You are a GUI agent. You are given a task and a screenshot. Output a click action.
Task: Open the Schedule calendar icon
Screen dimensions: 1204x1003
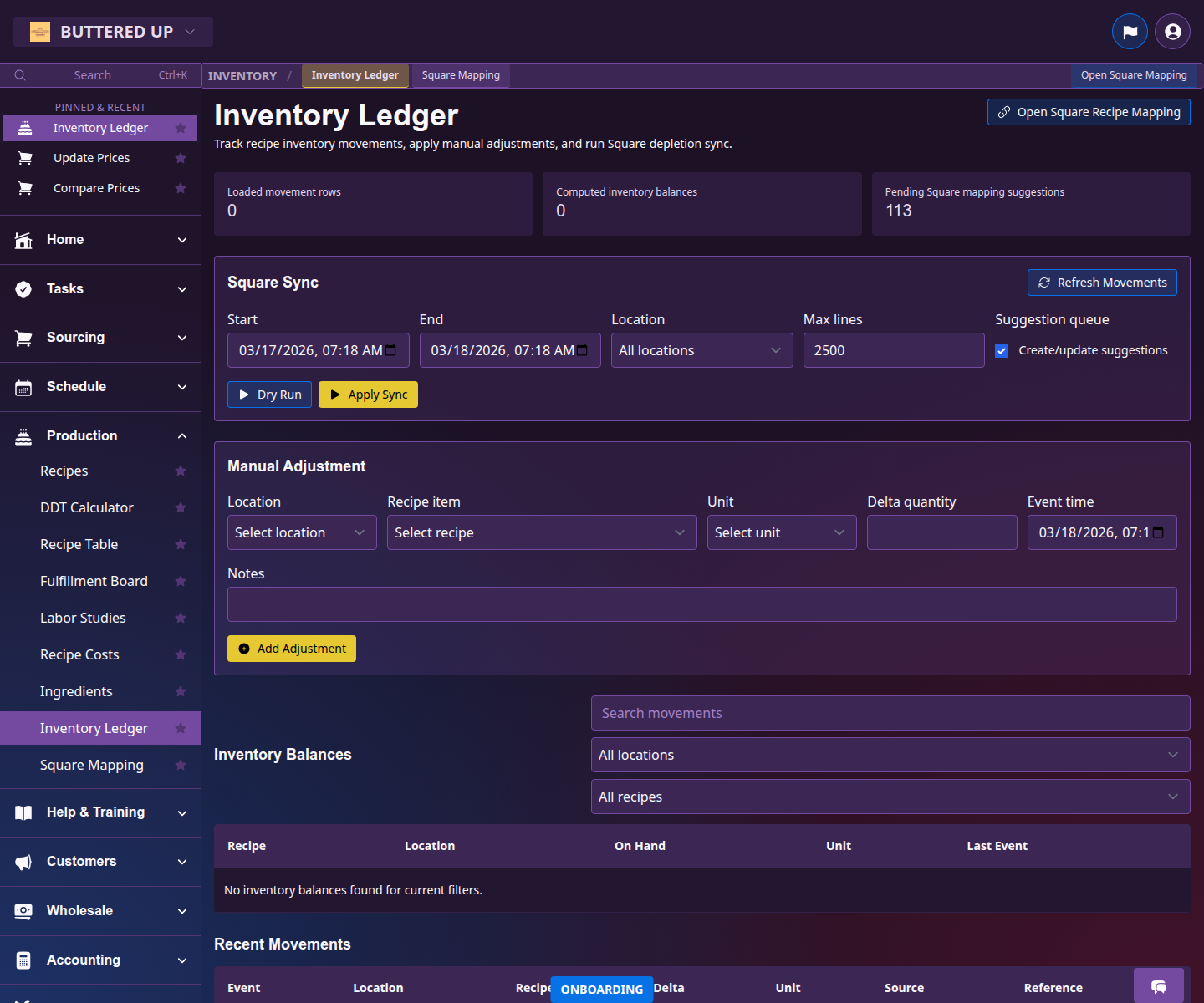23,386
